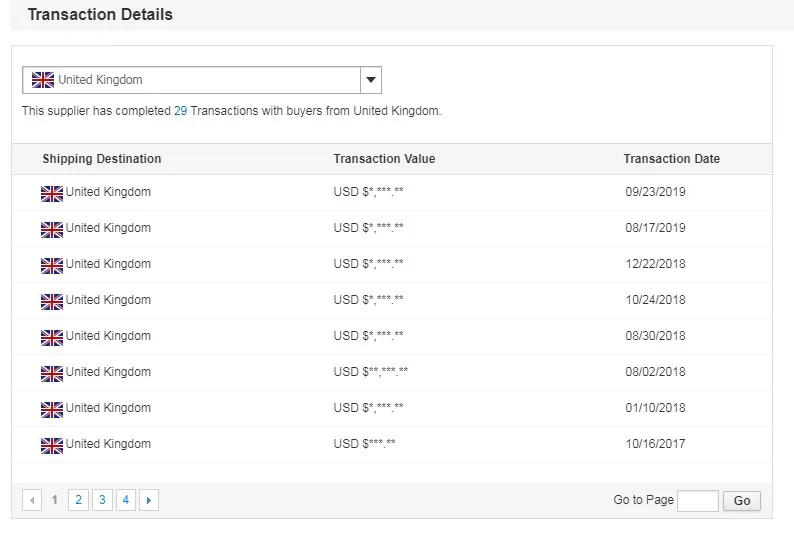Click UK flag in 09/23/2019 row
794x536 pixels.
(x=51, y=193)
